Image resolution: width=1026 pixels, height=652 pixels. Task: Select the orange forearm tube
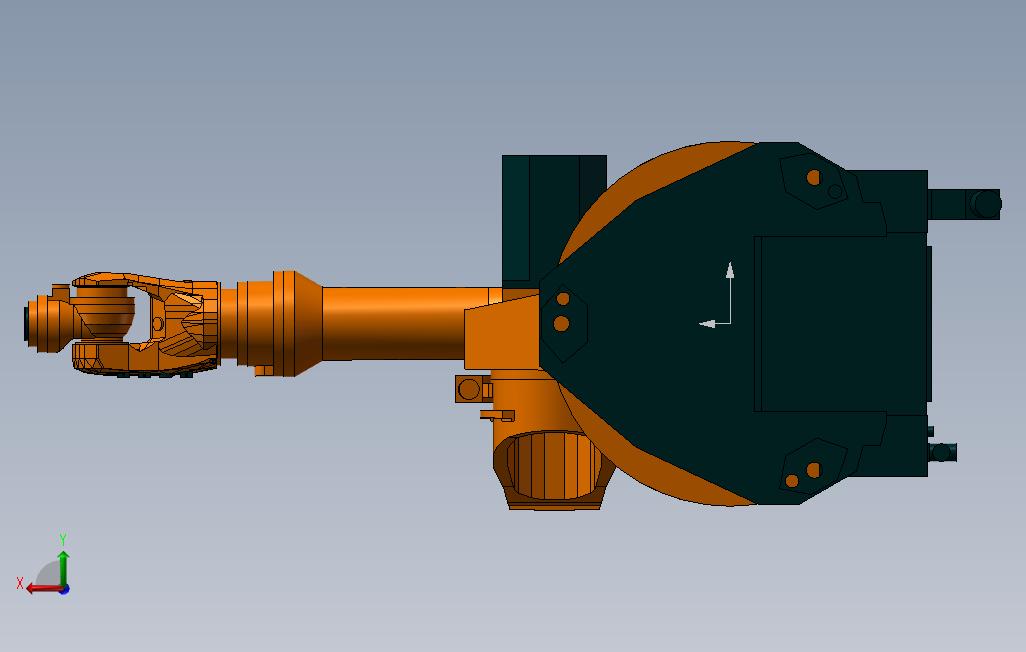click(x=406, y=323)
